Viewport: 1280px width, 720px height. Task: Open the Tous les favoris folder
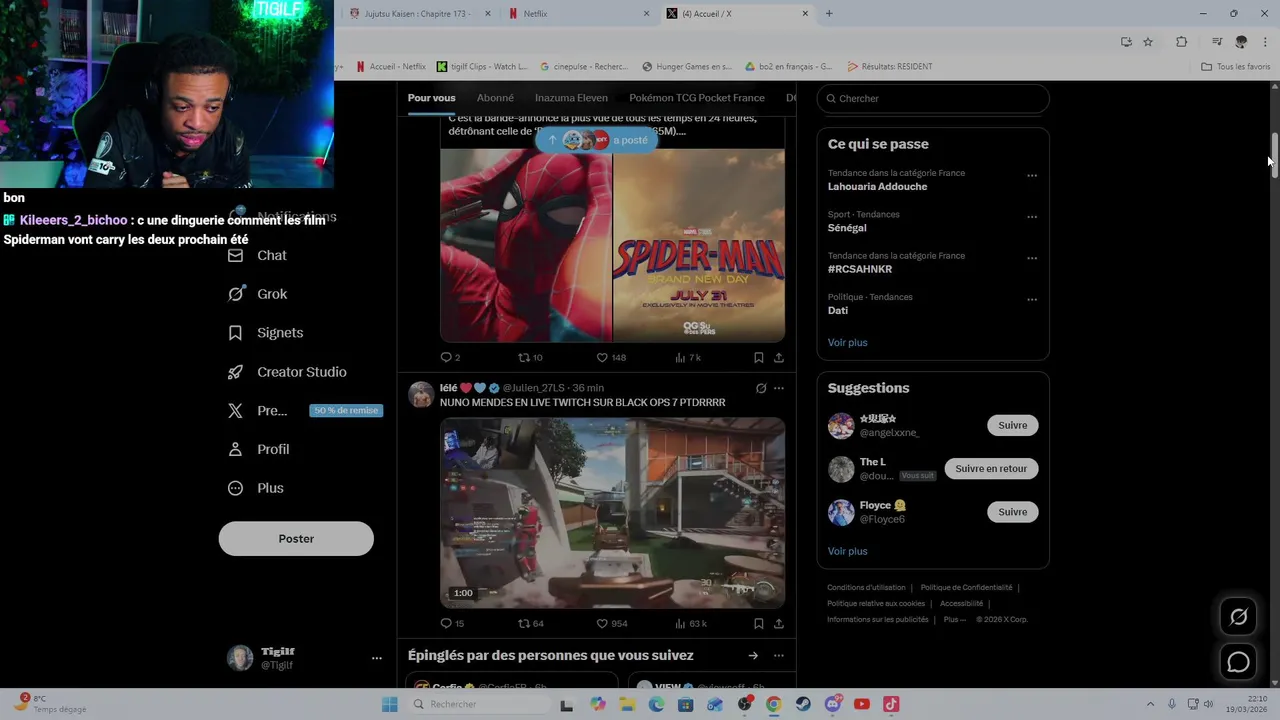pos(1235,67)
